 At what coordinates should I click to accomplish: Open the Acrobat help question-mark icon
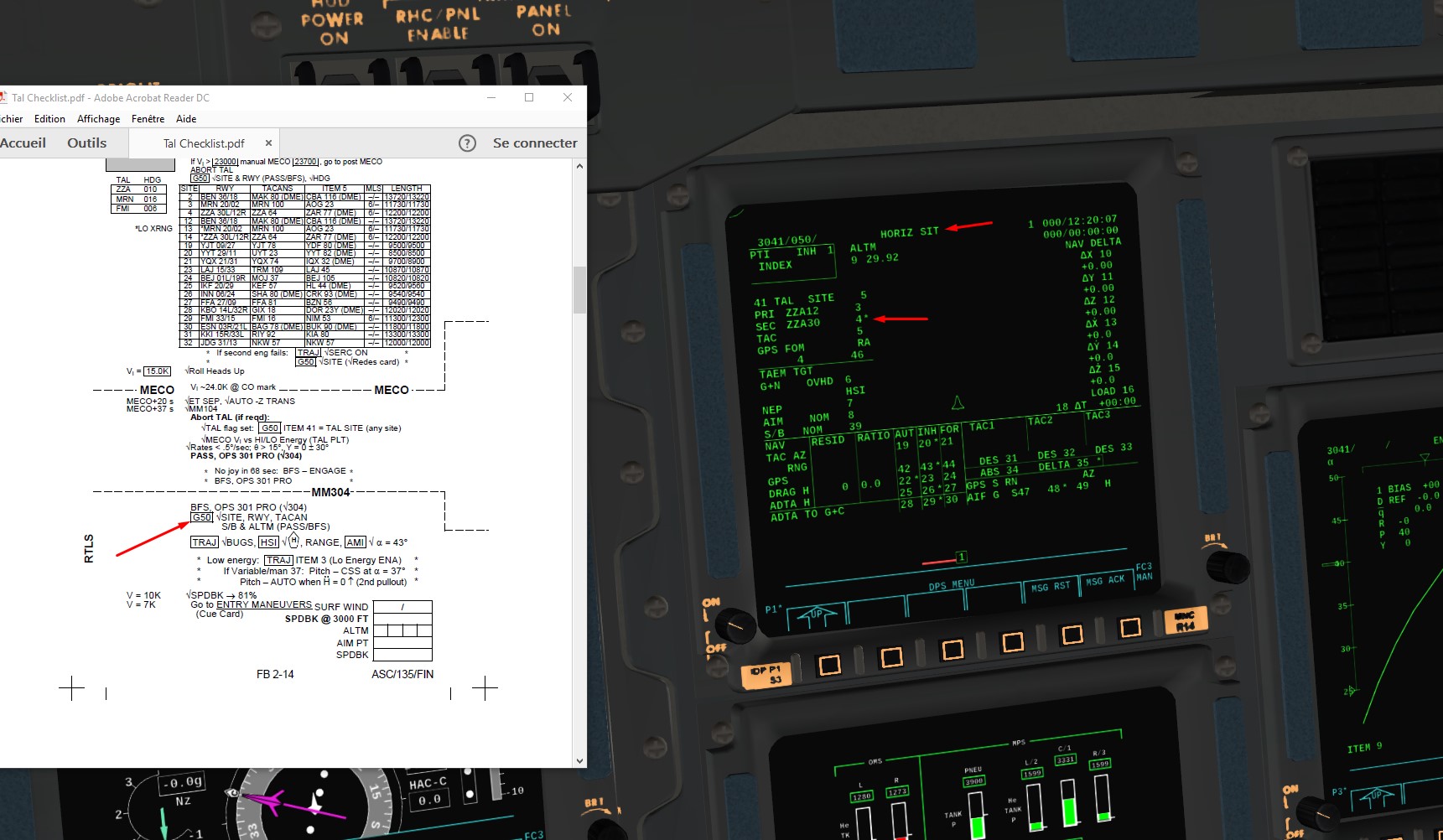(467, 143)
